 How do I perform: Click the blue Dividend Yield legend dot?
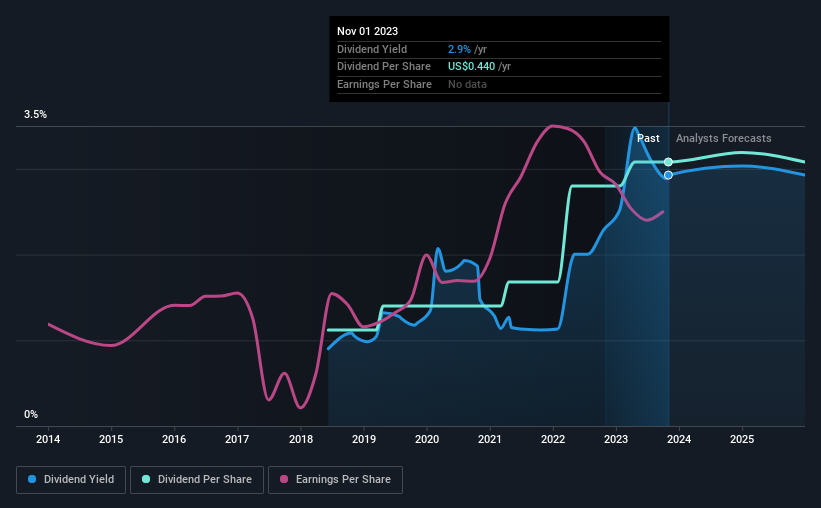click(32, 479)
